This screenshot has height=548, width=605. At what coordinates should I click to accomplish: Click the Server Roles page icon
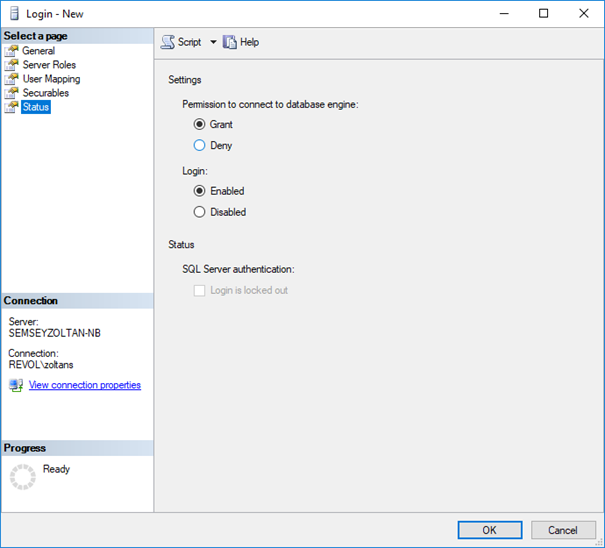pos(12,65)
